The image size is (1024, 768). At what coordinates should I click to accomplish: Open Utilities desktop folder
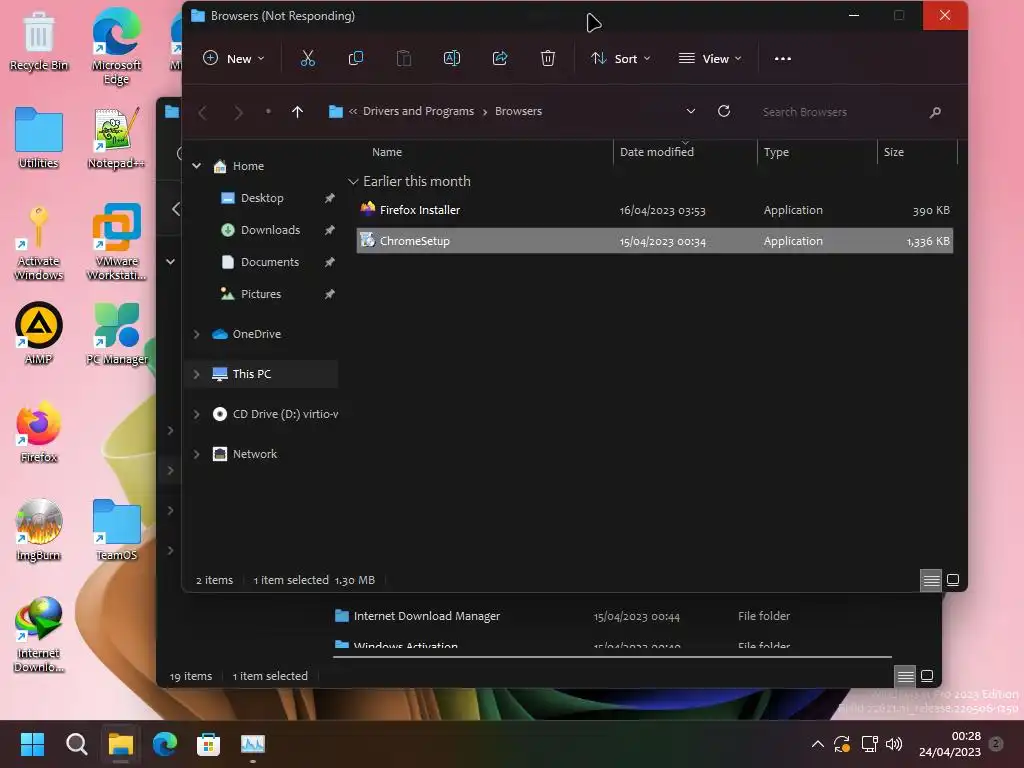39,138
